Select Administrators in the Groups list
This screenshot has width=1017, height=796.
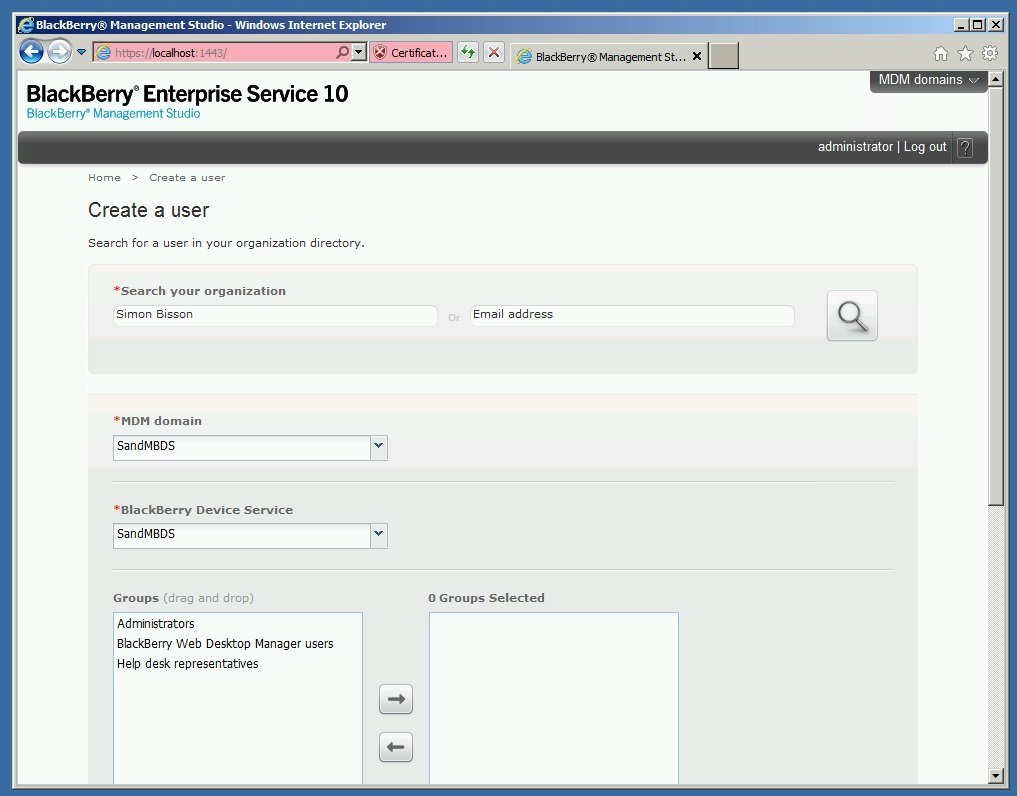(156, 624)
